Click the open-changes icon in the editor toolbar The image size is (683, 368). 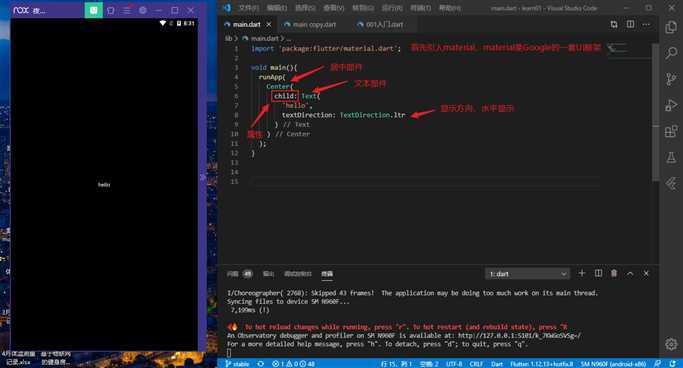coord(614,24)
